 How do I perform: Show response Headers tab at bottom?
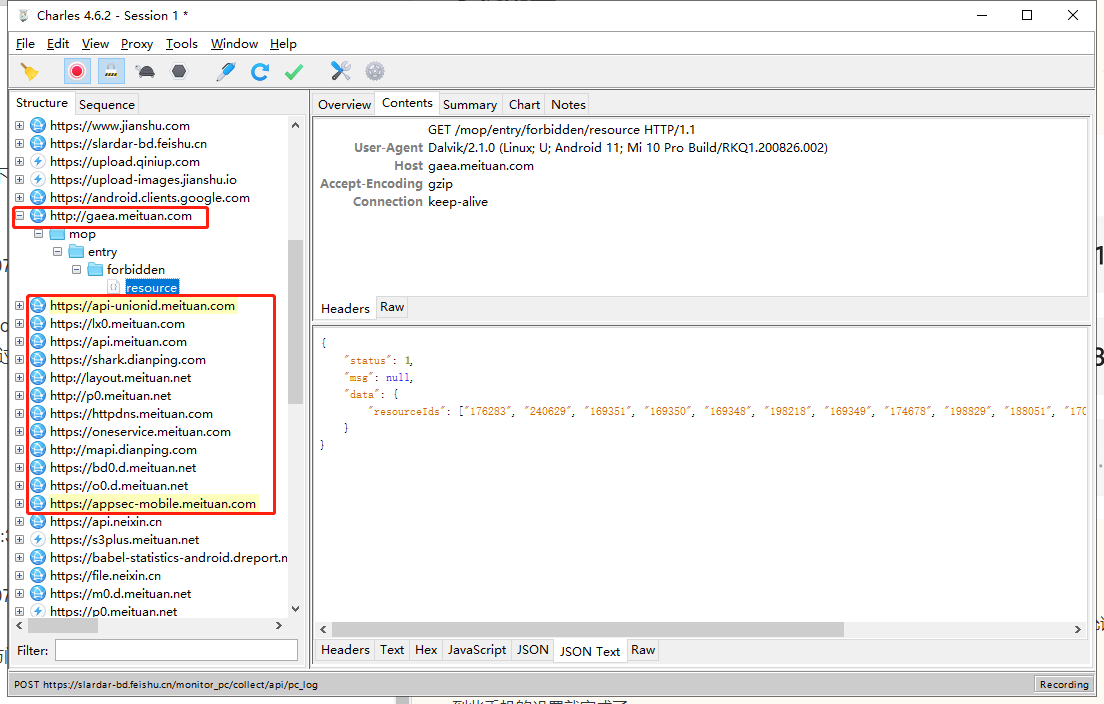(345, 650)
